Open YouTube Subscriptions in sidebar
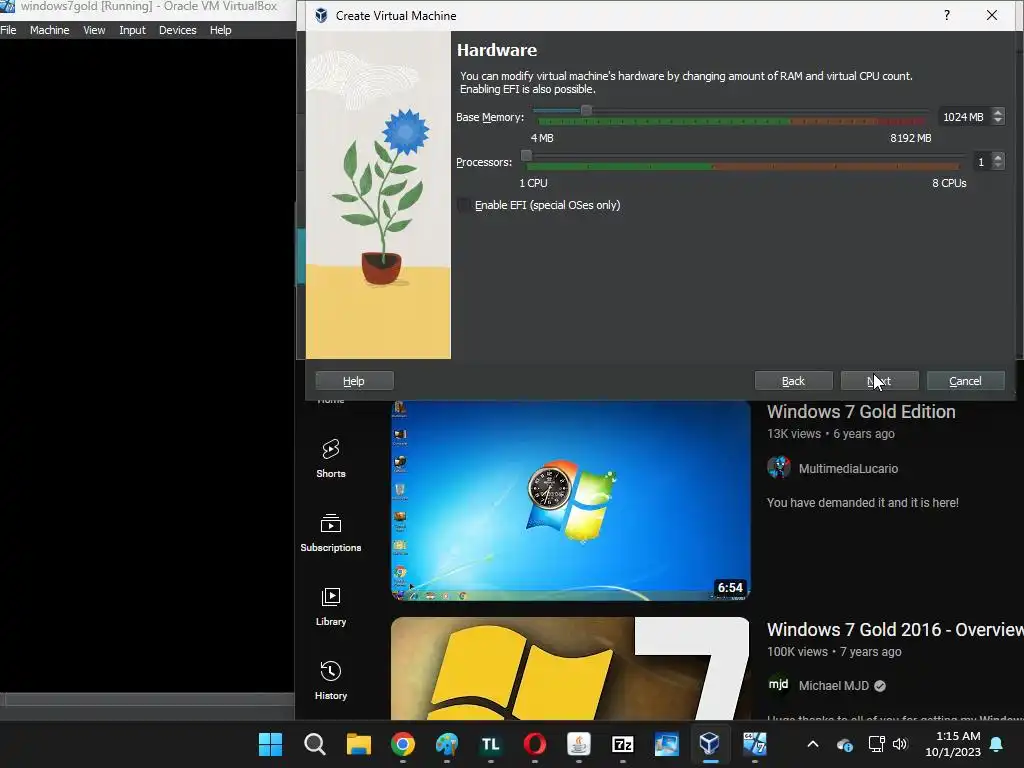 [x=331, y=533]
